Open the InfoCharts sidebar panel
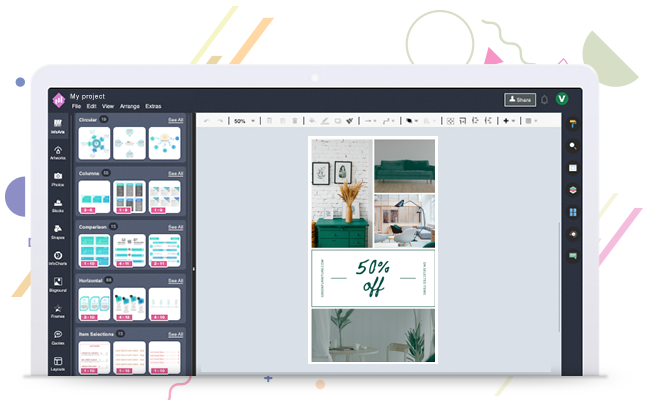The height and width of the screenshot is (400, 650). pos(58,258)
